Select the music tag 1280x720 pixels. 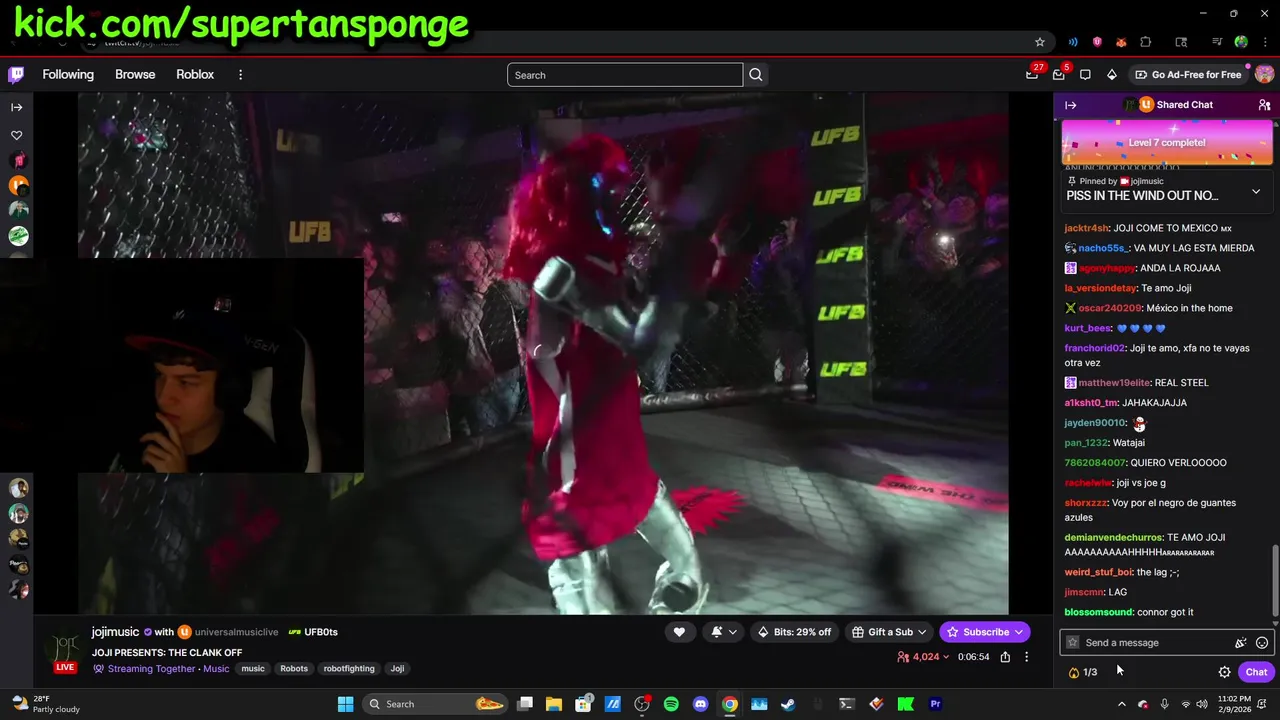(x=253, y=669)
